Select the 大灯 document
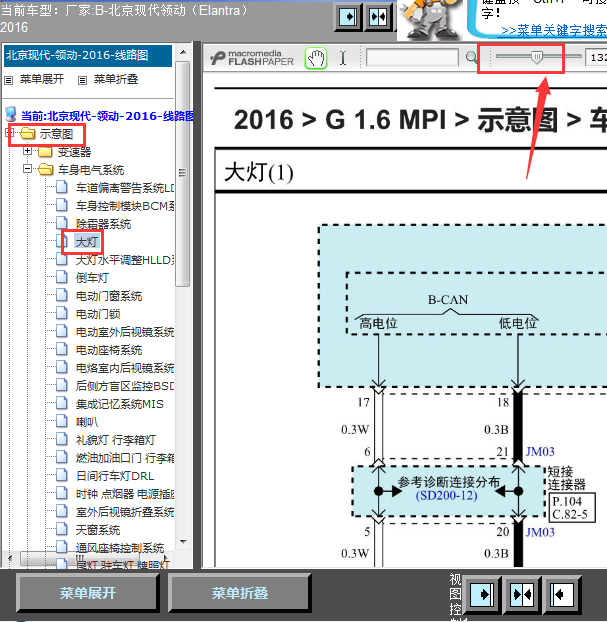This screenshot has width=607, height=622. pyautogui.click(x=86, y=242)
